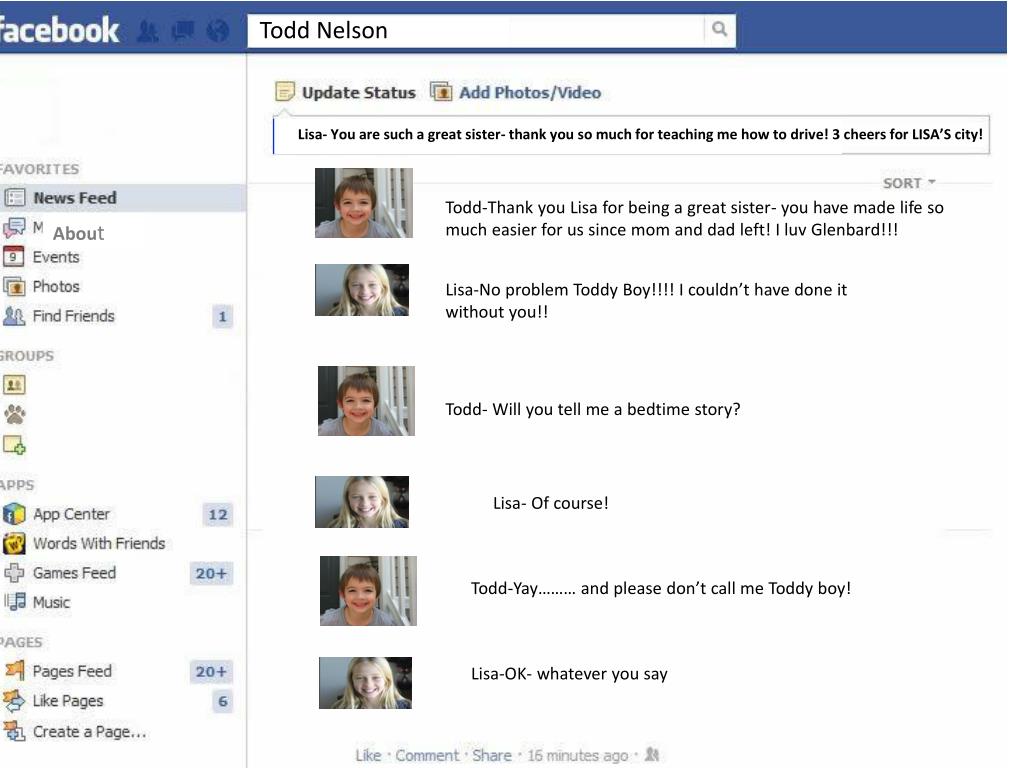Screen dimensions: 1024x768
Task: Open App Center link
Action: coord(72,514)
